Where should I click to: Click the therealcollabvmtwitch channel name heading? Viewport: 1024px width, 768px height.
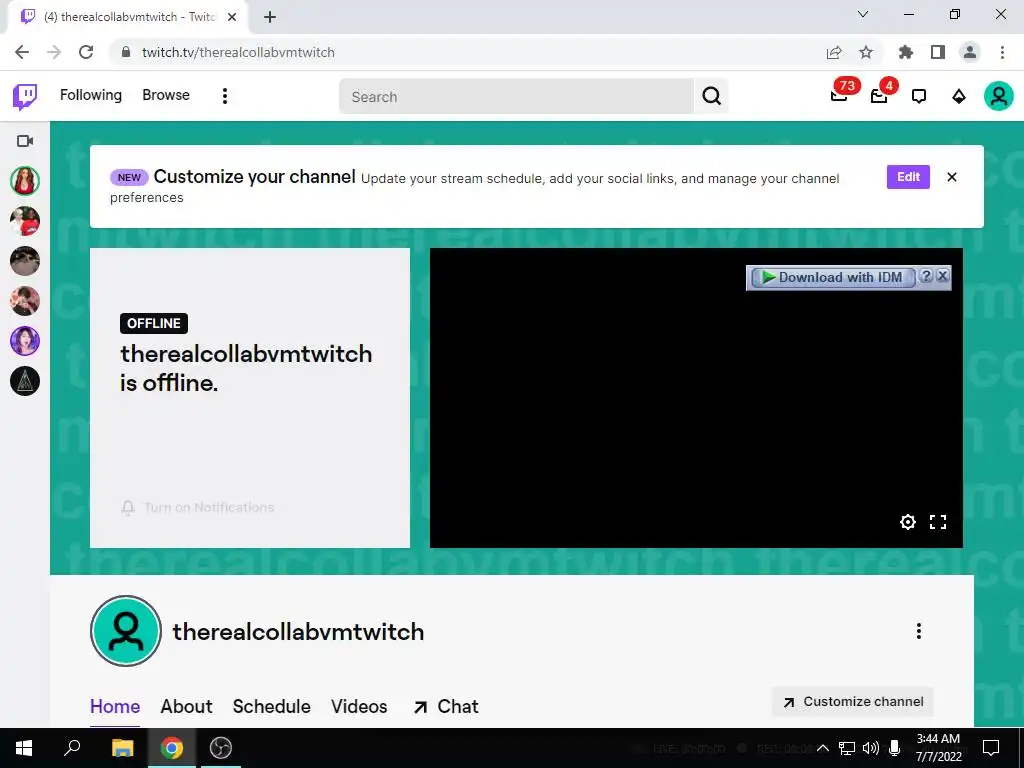pyautogui.click(x=298, y=632)
